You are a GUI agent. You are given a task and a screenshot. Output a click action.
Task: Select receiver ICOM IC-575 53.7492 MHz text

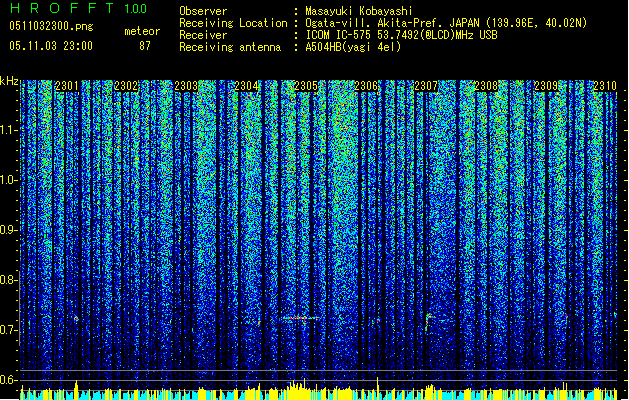[x=401, y=35]
